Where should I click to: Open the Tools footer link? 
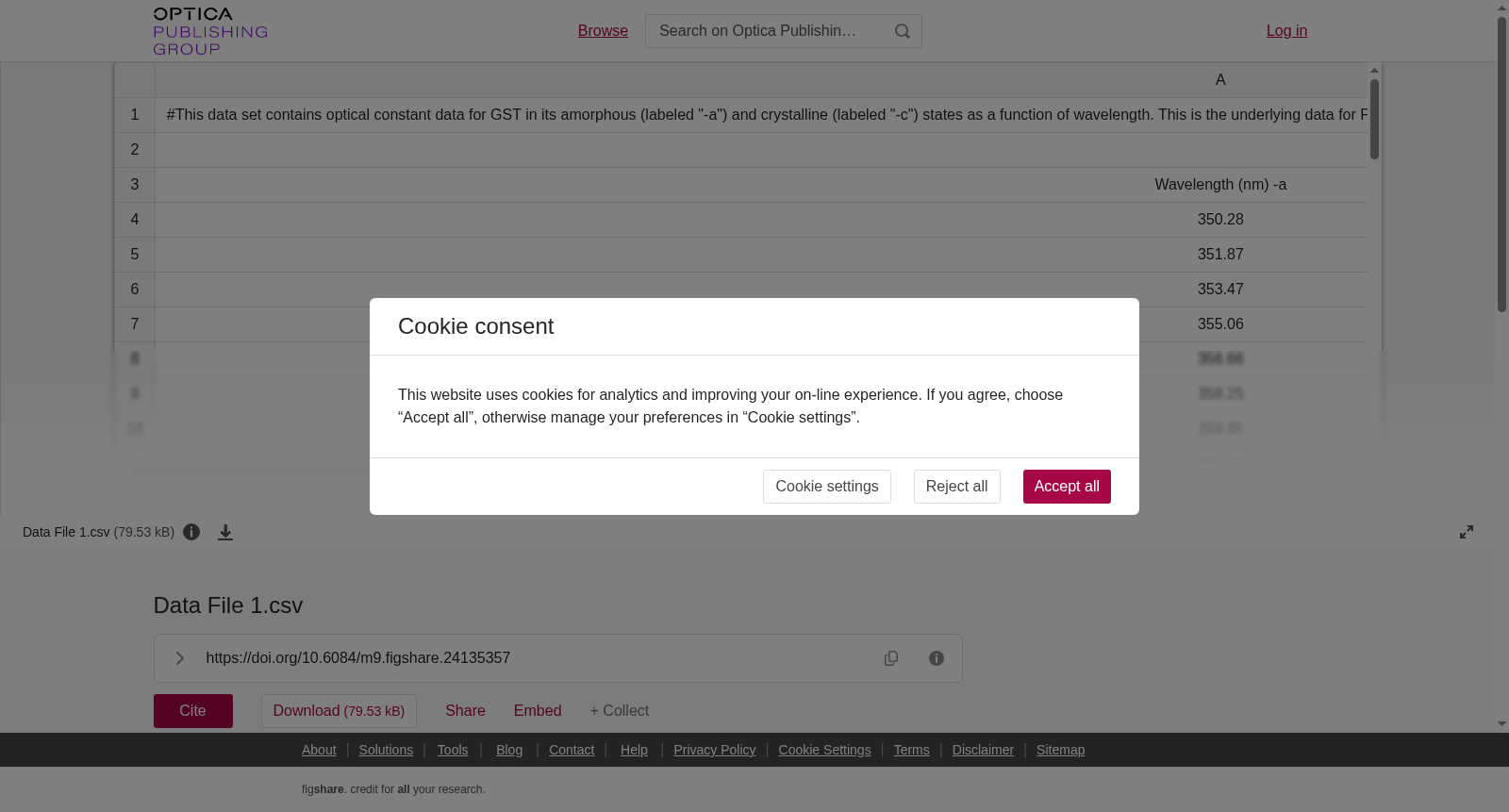tap(453, 750)
